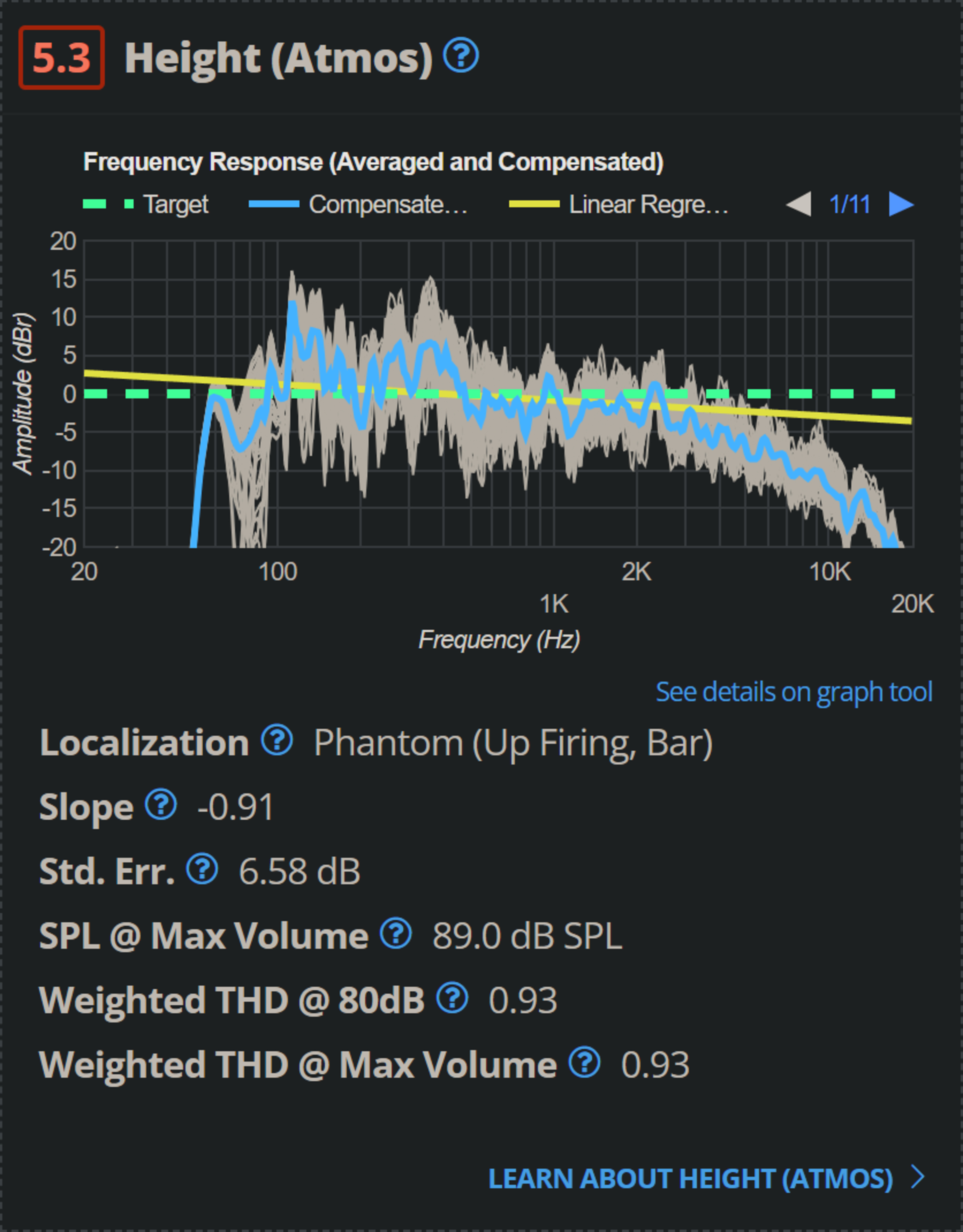963x1232 pixels.
Task: Click SPL @ Max Volume help icon
Action: pyautogui.click(x=395, y=933)
